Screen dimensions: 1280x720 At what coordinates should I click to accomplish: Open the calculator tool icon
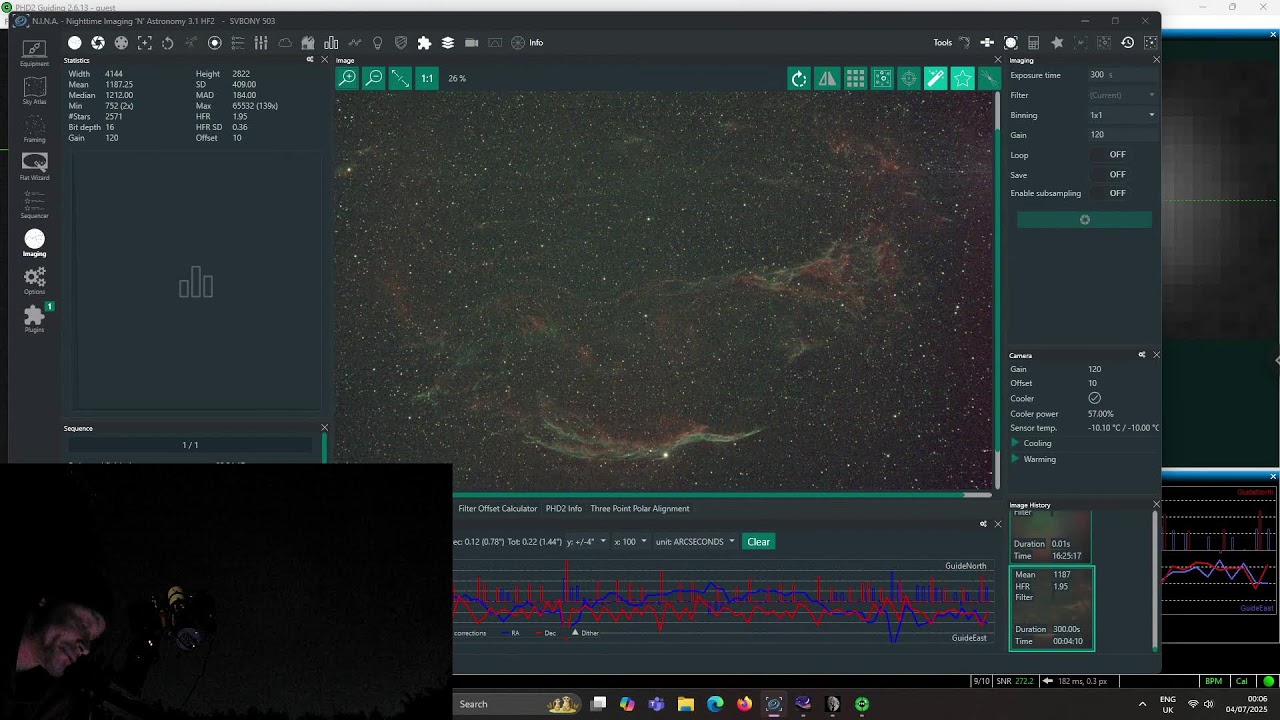[x=1034, y=43]
